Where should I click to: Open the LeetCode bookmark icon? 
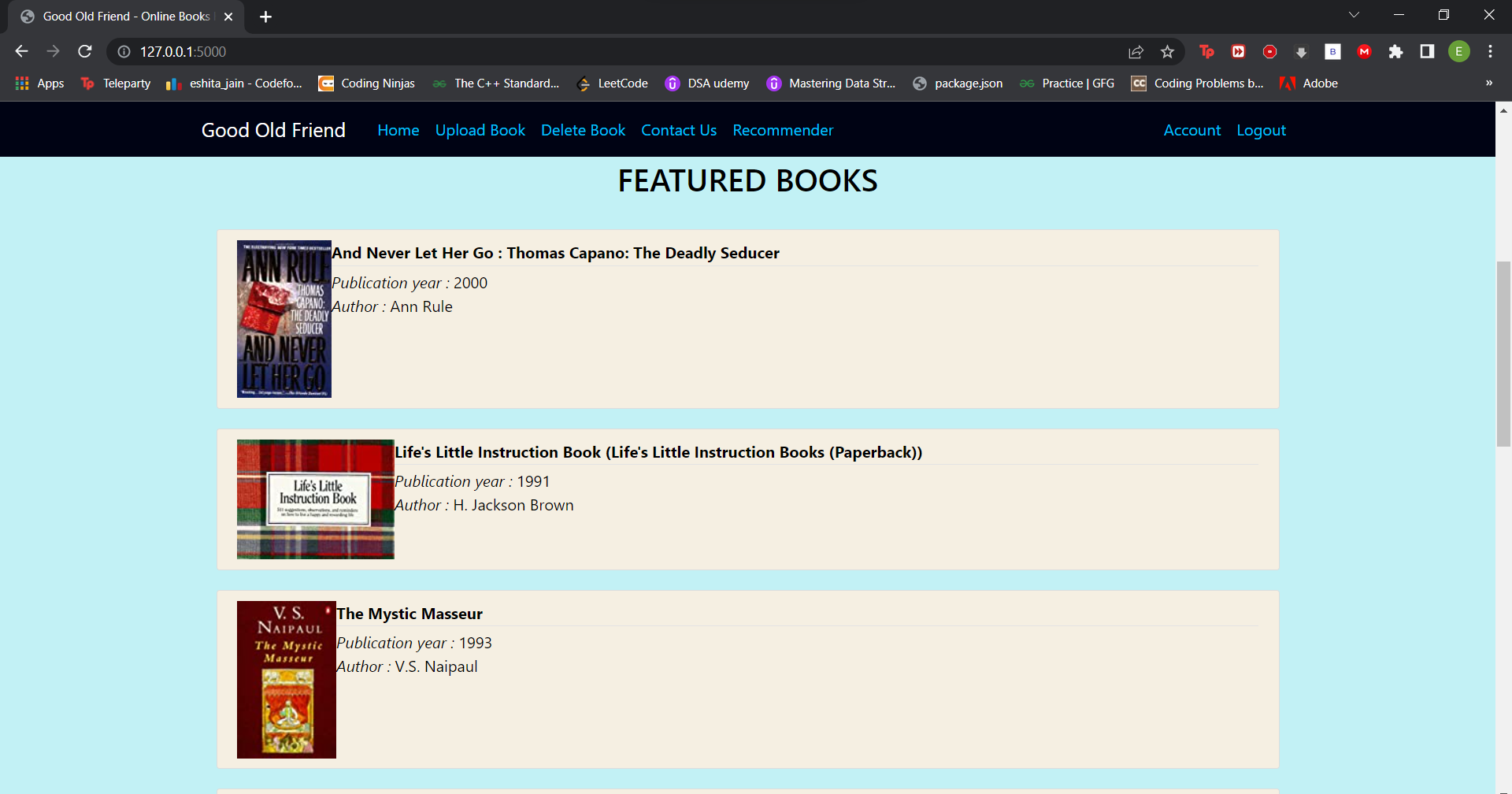(584, 83)
